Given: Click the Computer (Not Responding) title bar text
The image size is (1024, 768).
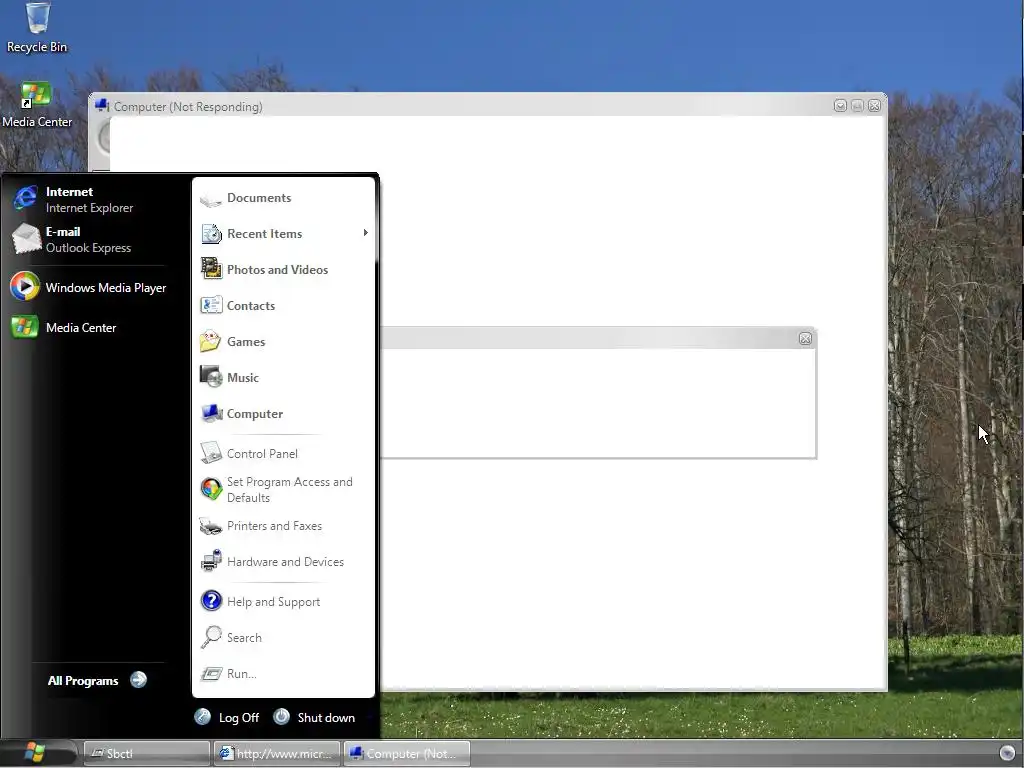Looking at the screenshot, I should tap(188, 106).
